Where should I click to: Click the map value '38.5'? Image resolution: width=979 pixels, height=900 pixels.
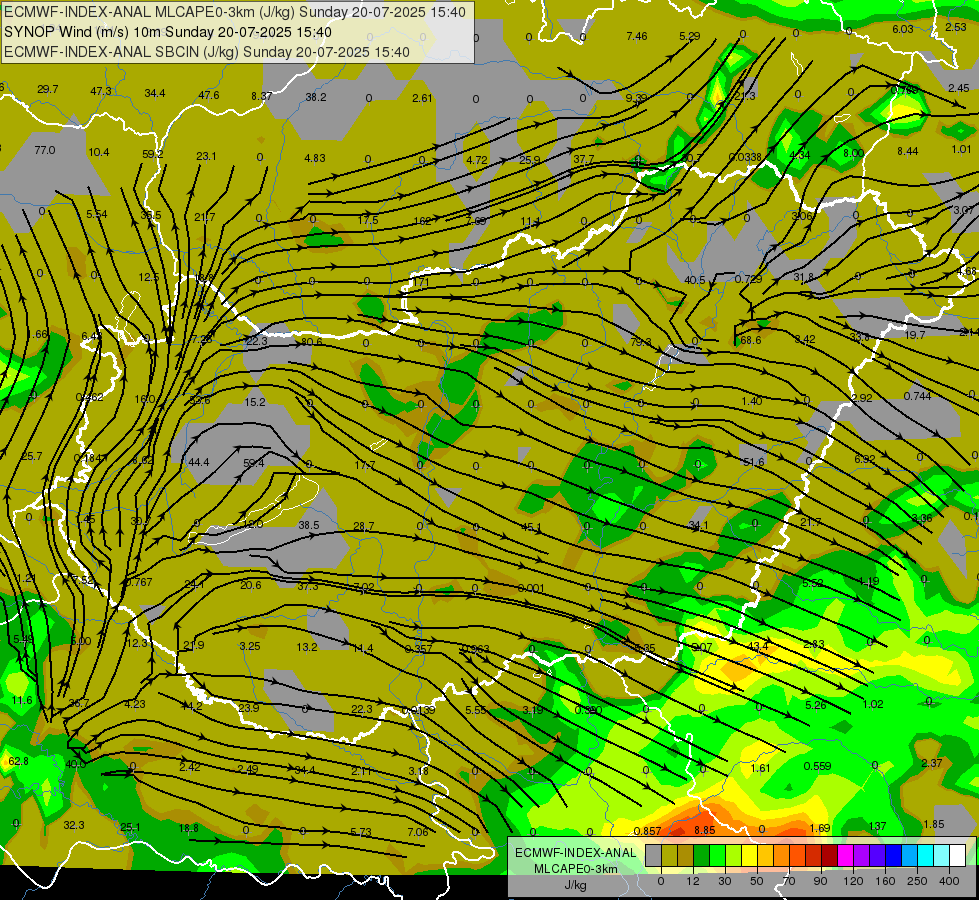click(308, 525)
